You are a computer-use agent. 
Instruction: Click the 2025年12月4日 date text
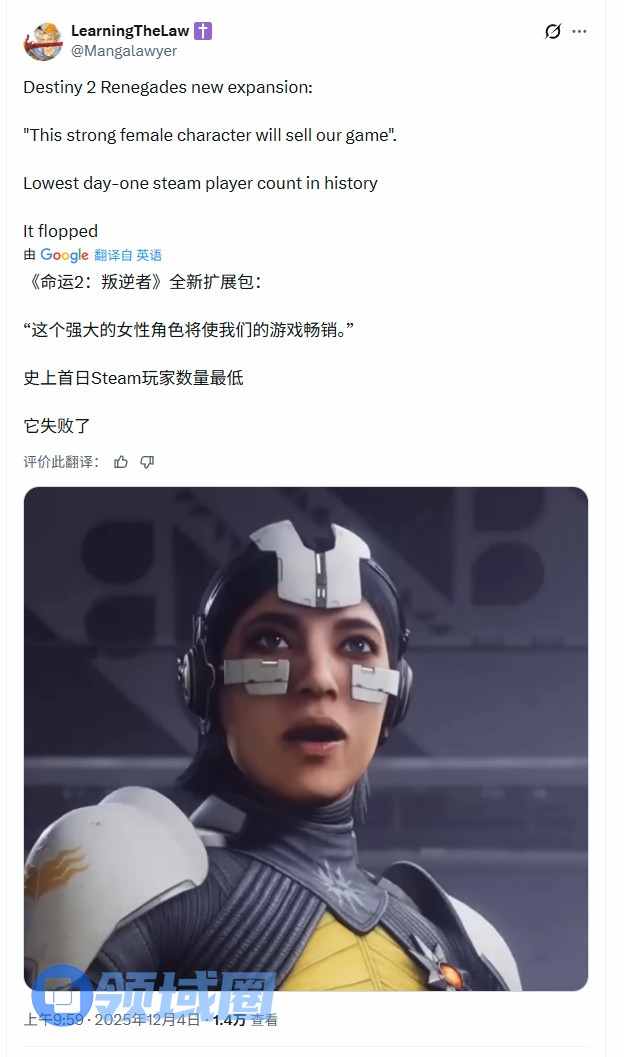(x=147, y=1019)
